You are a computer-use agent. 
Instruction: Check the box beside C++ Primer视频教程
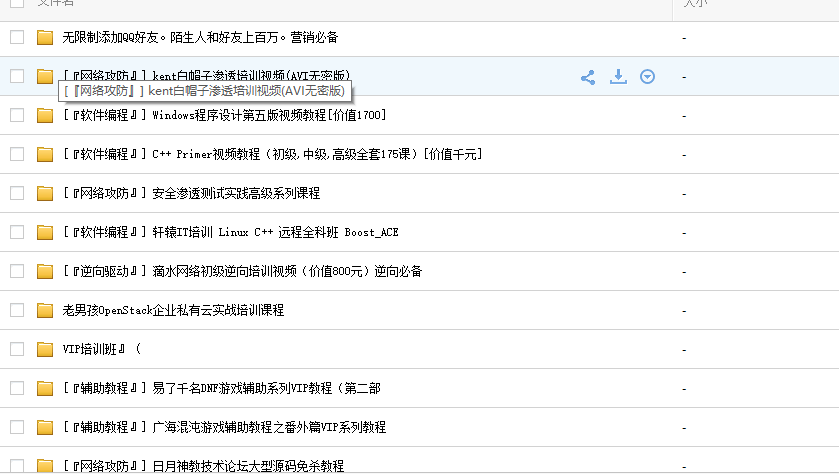pos(17,154)
